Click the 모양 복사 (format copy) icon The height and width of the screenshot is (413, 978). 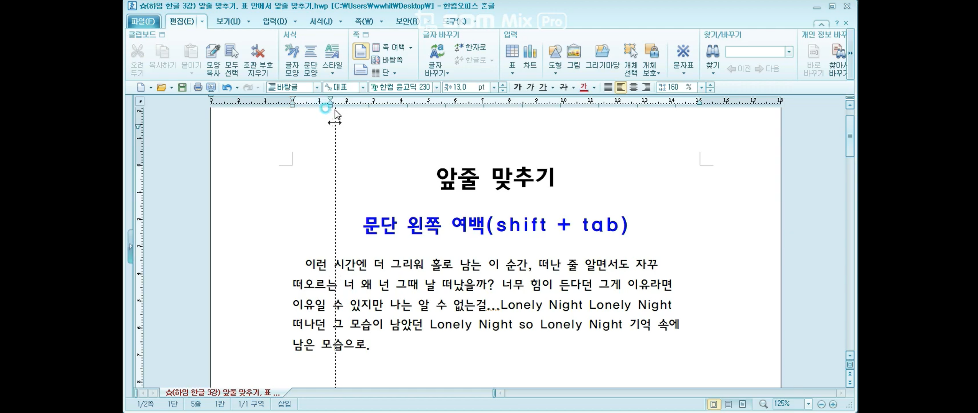click(213, 57)
